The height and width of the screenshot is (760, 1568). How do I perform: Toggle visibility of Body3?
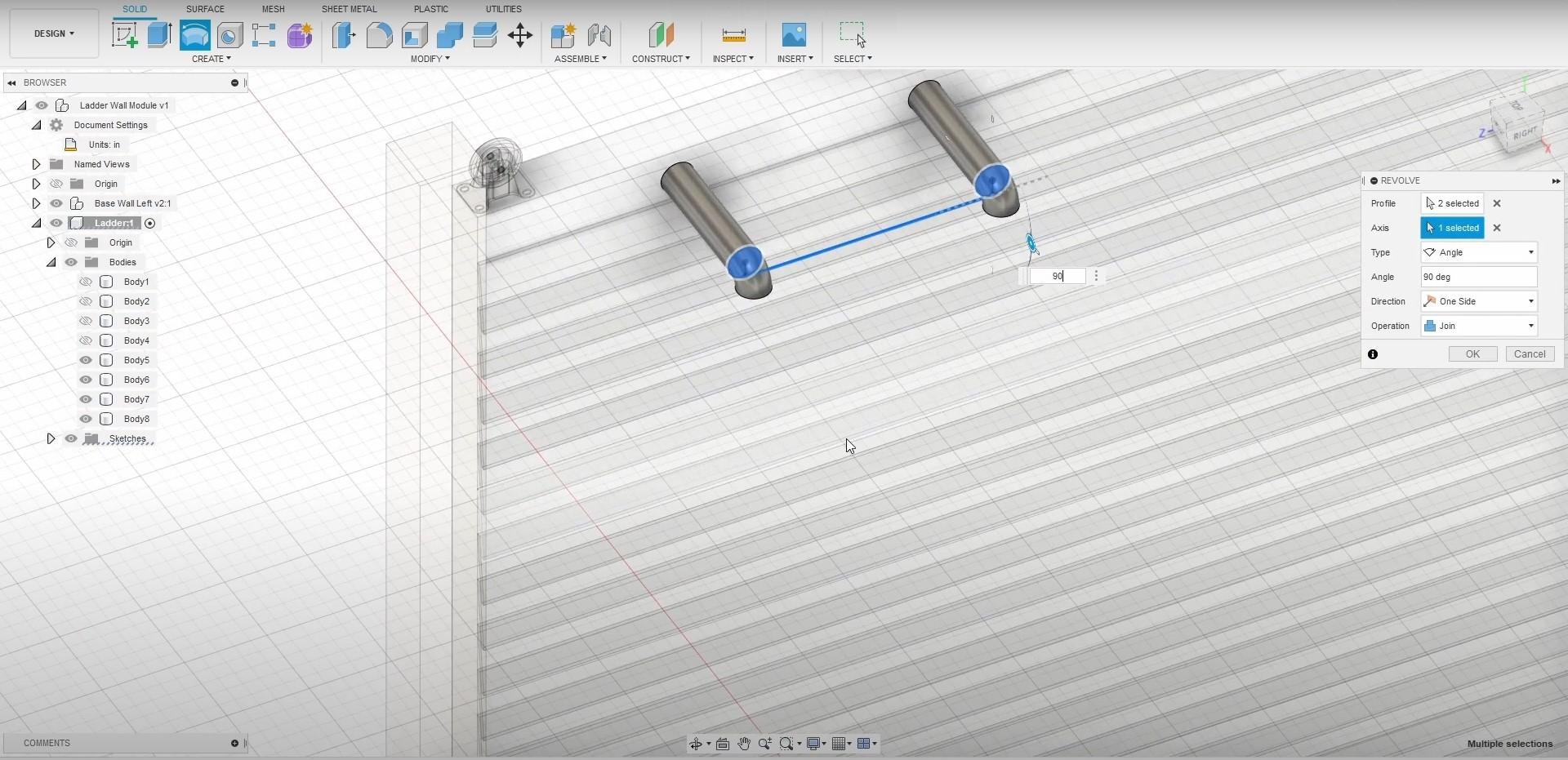coord(86,321)
